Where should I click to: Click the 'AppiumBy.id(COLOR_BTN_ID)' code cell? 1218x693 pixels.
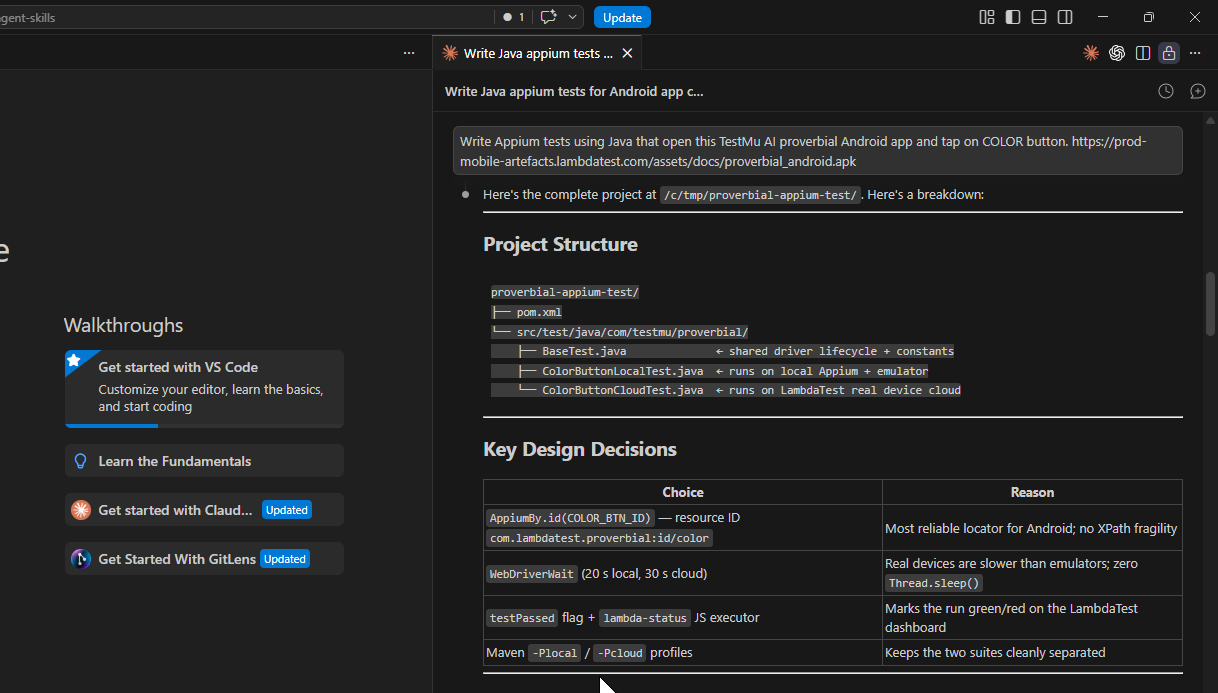point(571,518)
